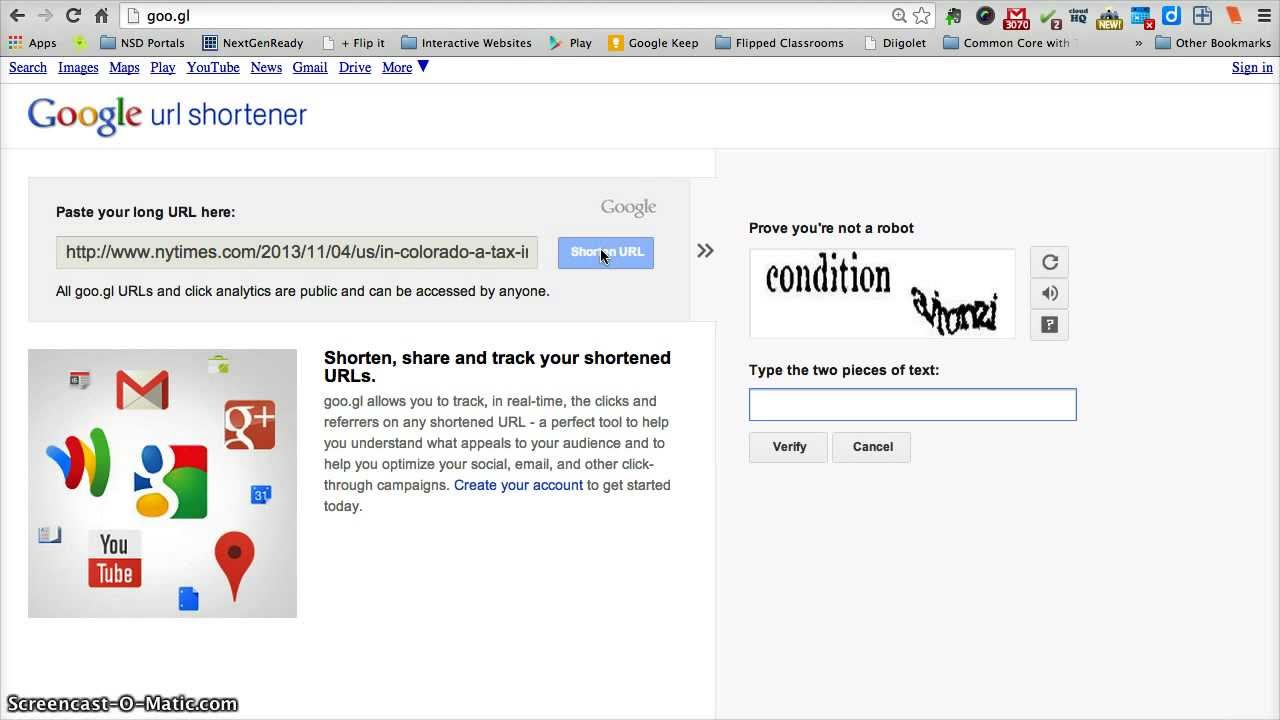Open the cloudHQ extension icon
1280x720 pixels.
[1078, 16]
